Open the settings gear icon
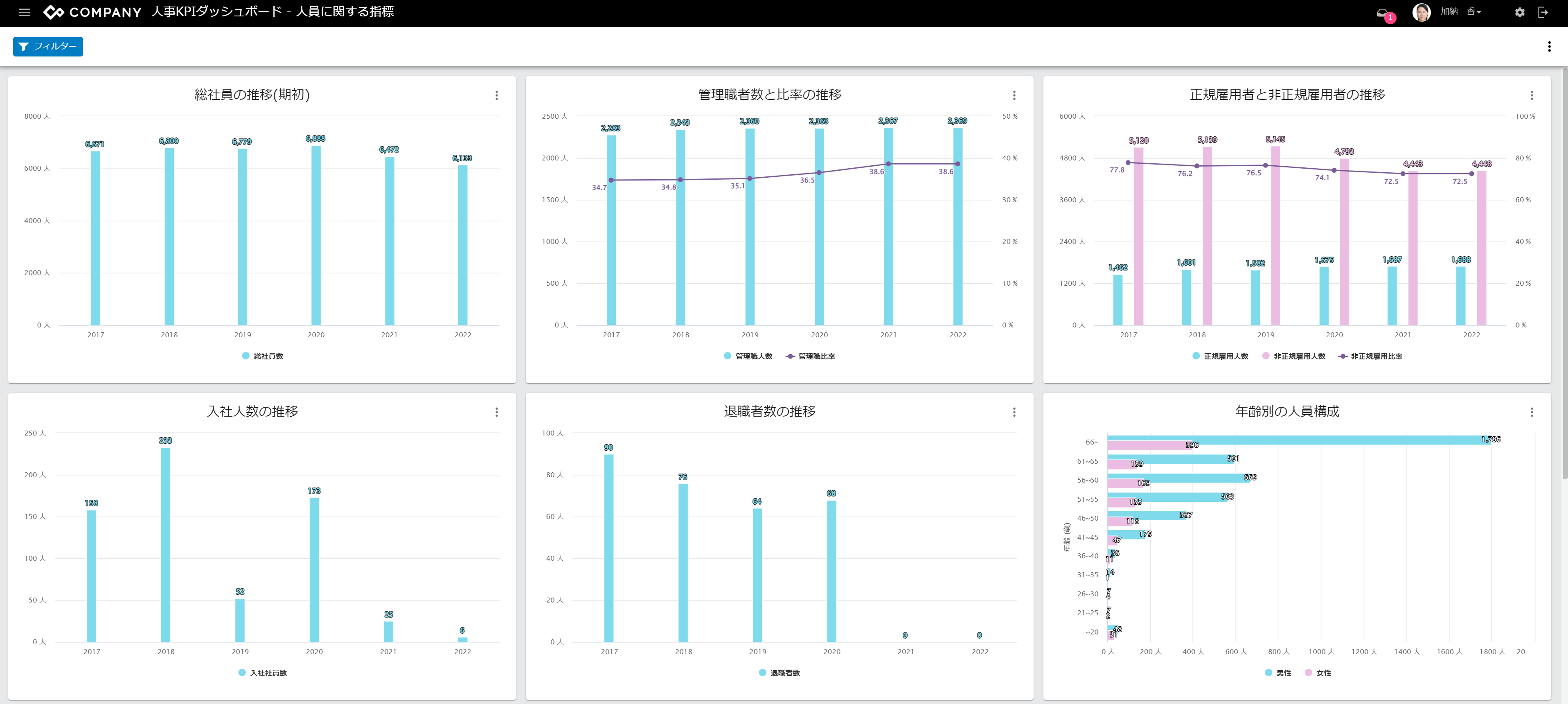 point(1519,12)
